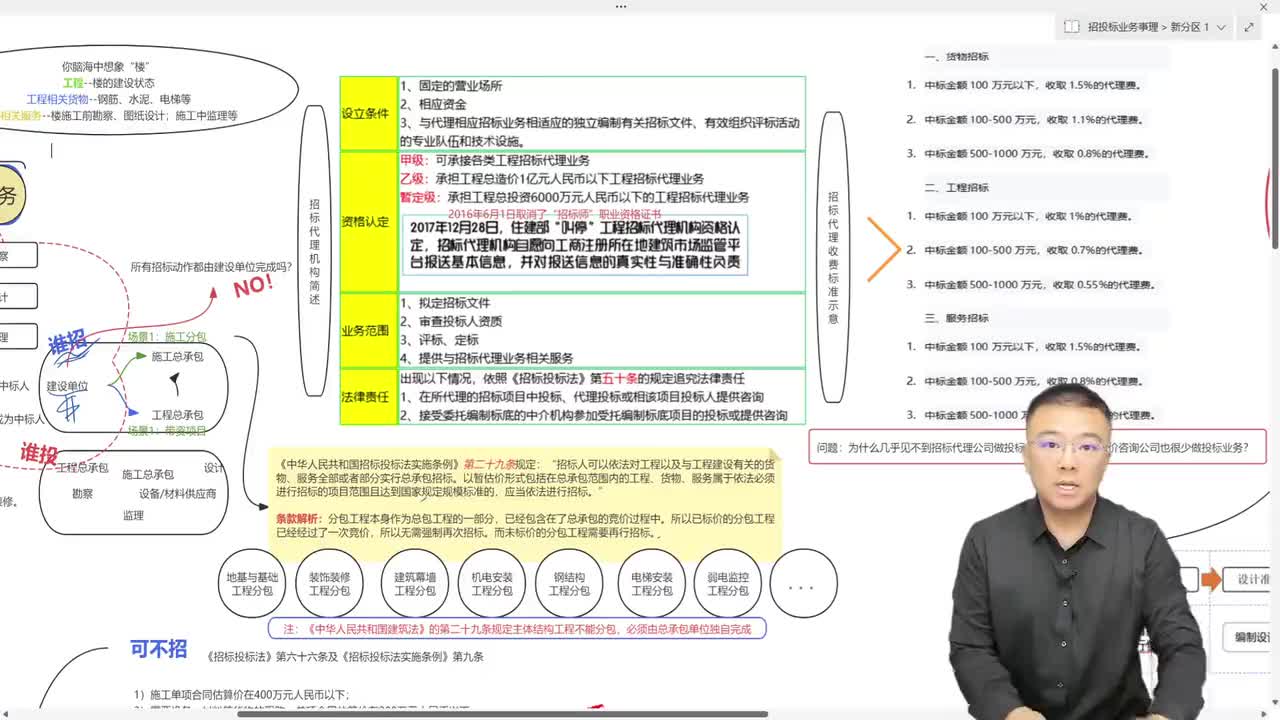
Task: Select the 电梯安装工程分包 ellipse
Action: point(652,584)
